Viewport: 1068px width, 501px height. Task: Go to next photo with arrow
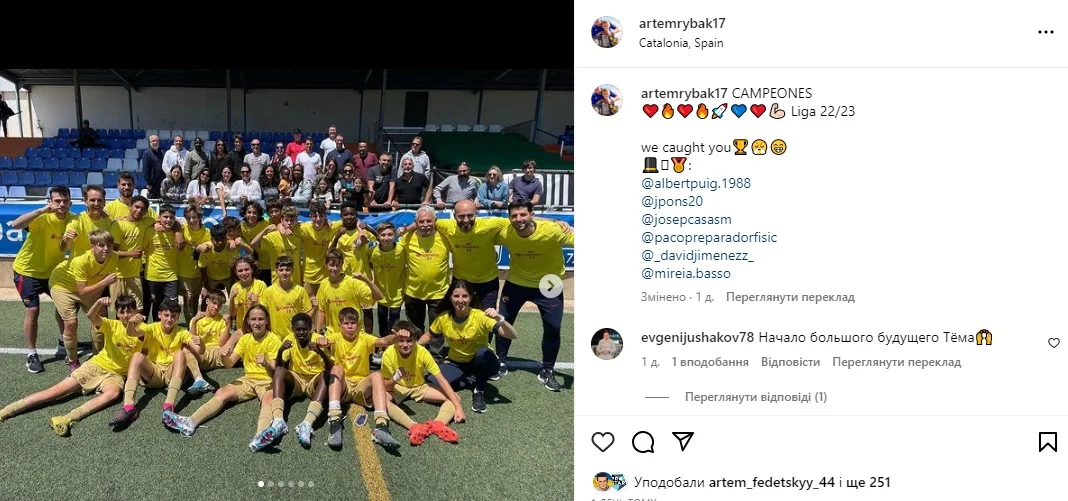(551, 286)
